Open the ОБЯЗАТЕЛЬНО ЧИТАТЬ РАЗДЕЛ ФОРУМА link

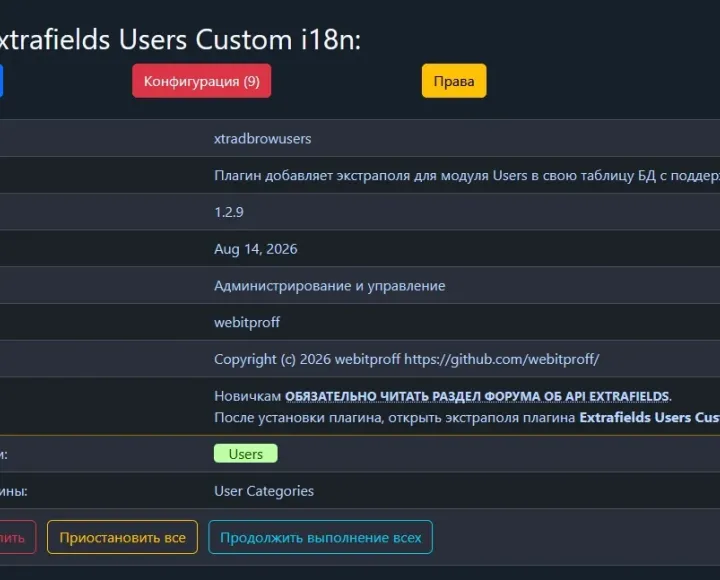tap(477, 396)
